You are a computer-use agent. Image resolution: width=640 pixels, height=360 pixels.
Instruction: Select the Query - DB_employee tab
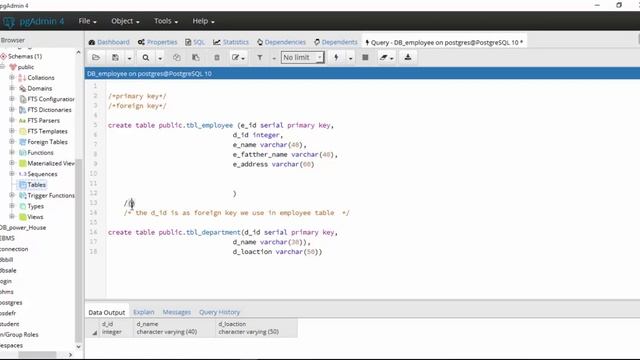coord(444,42)
